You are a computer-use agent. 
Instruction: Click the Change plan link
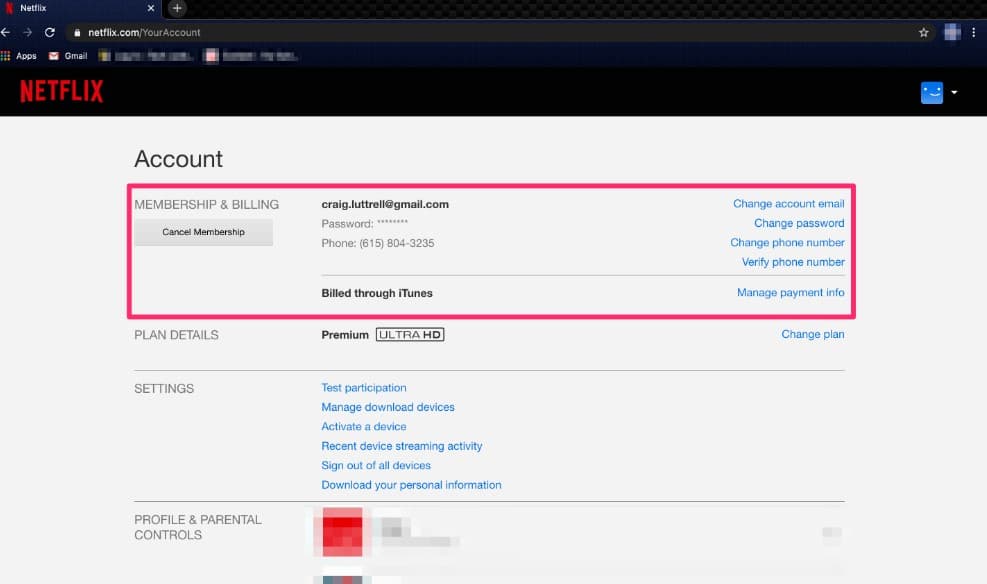coord(813,334)
